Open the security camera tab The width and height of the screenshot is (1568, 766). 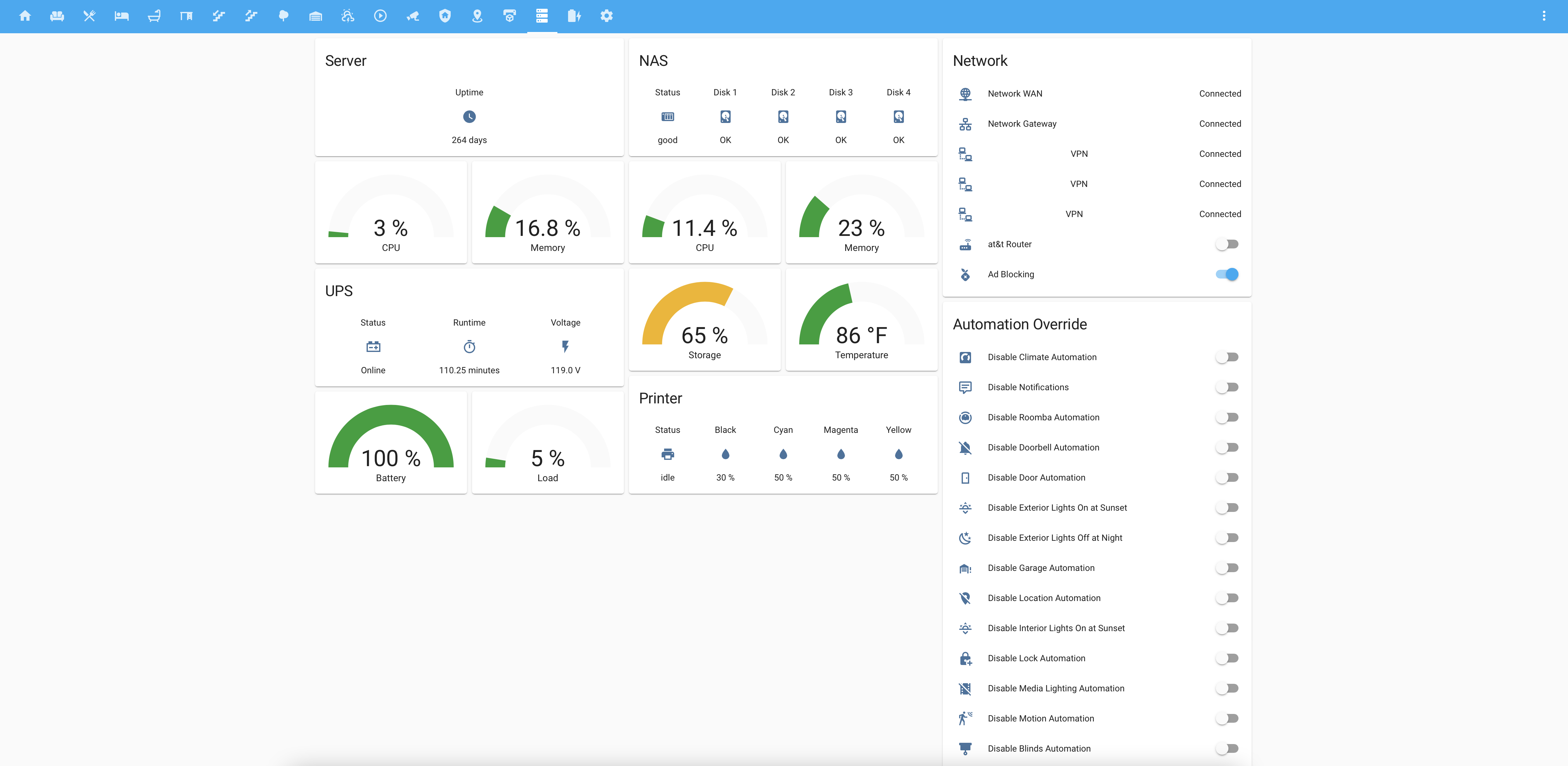pyautogui.click(x=413, y=16)
